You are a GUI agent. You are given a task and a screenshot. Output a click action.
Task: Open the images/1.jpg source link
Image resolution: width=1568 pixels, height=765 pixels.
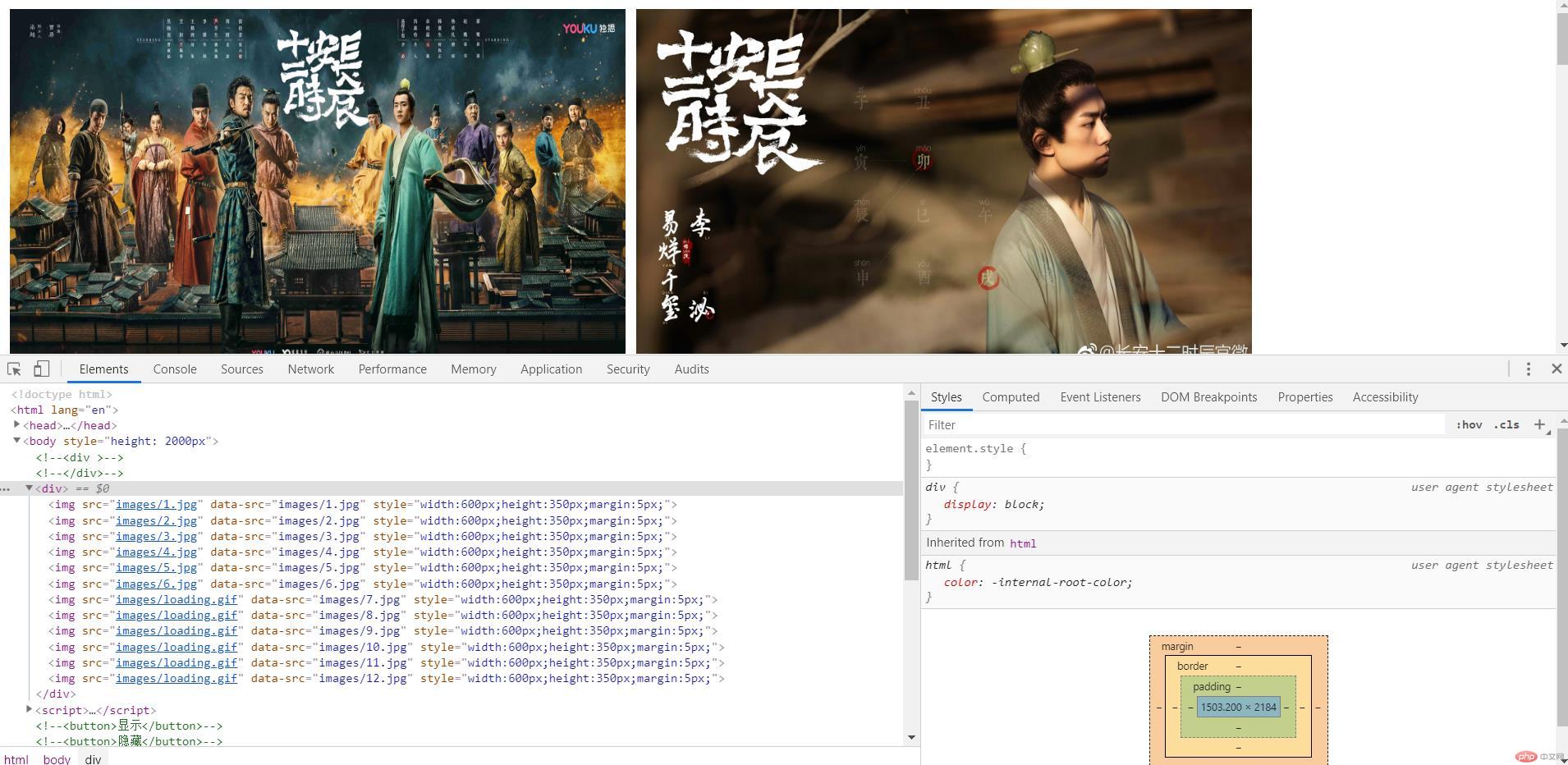156,505
